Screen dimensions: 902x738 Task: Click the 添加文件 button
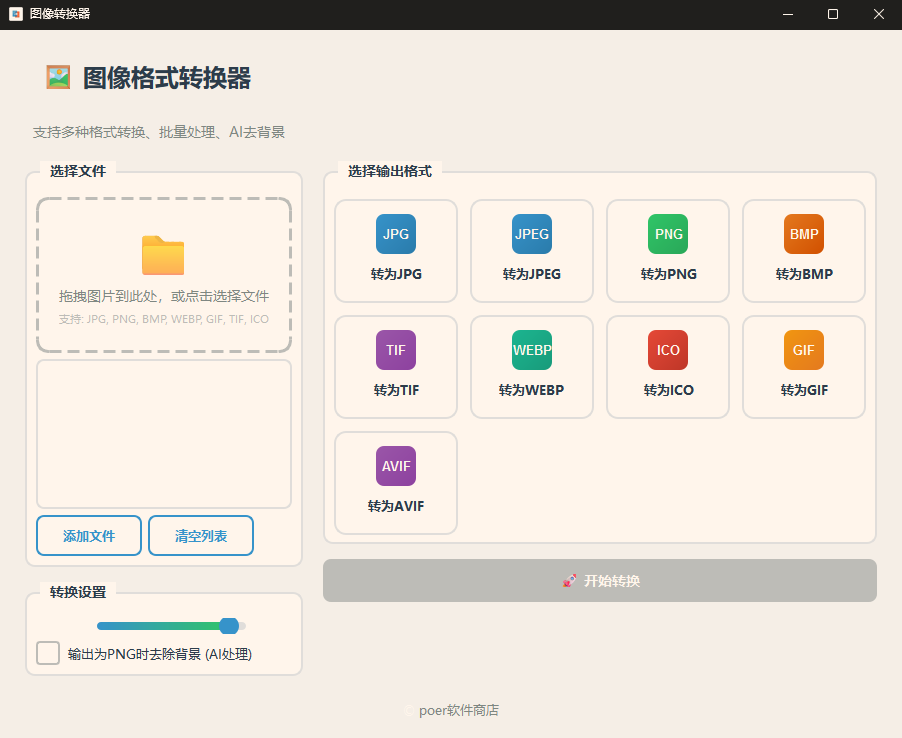point(89,536)
